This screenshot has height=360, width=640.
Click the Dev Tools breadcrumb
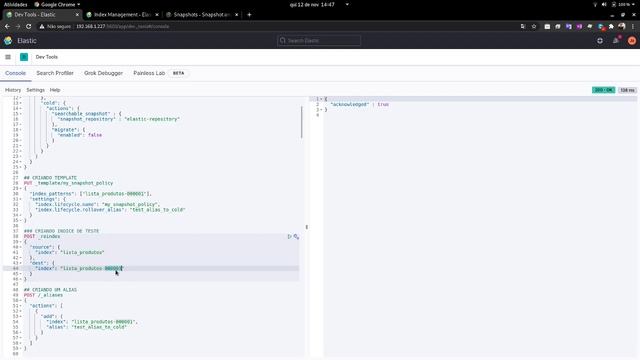[x=47, y=57]
